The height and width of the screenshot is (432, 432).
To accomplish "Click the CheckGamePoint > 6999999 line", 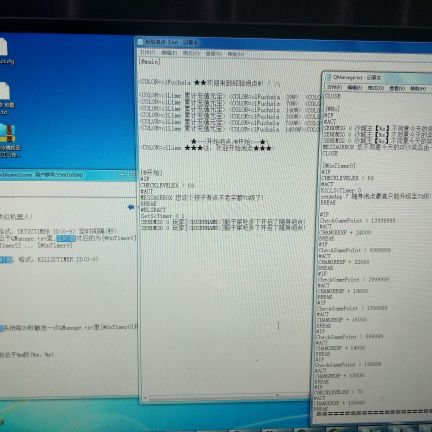I will tap(355, 250).
